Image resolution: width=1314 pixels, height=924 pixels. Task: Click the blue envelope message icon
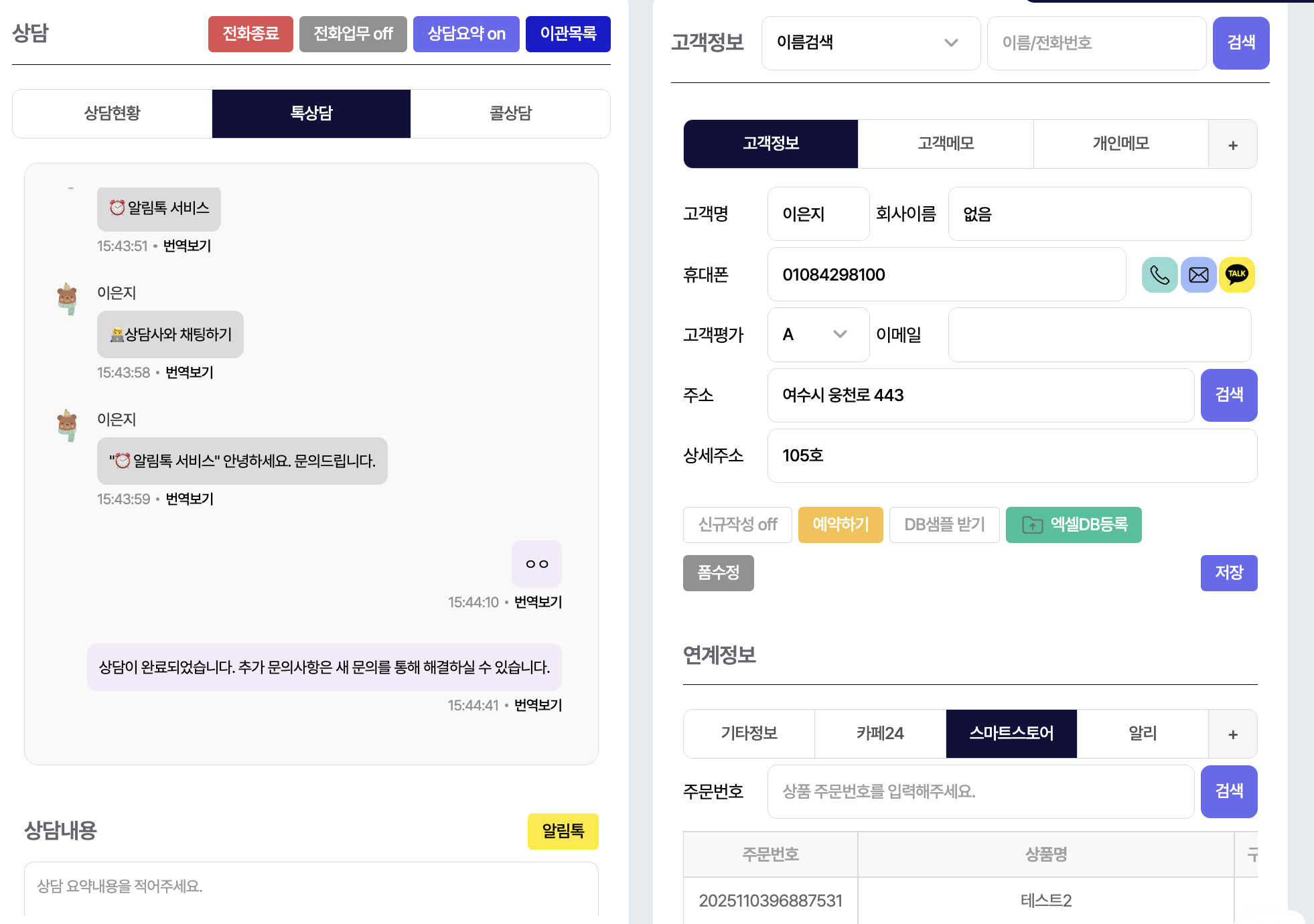pyautogui.click(x=1198, y=275)
